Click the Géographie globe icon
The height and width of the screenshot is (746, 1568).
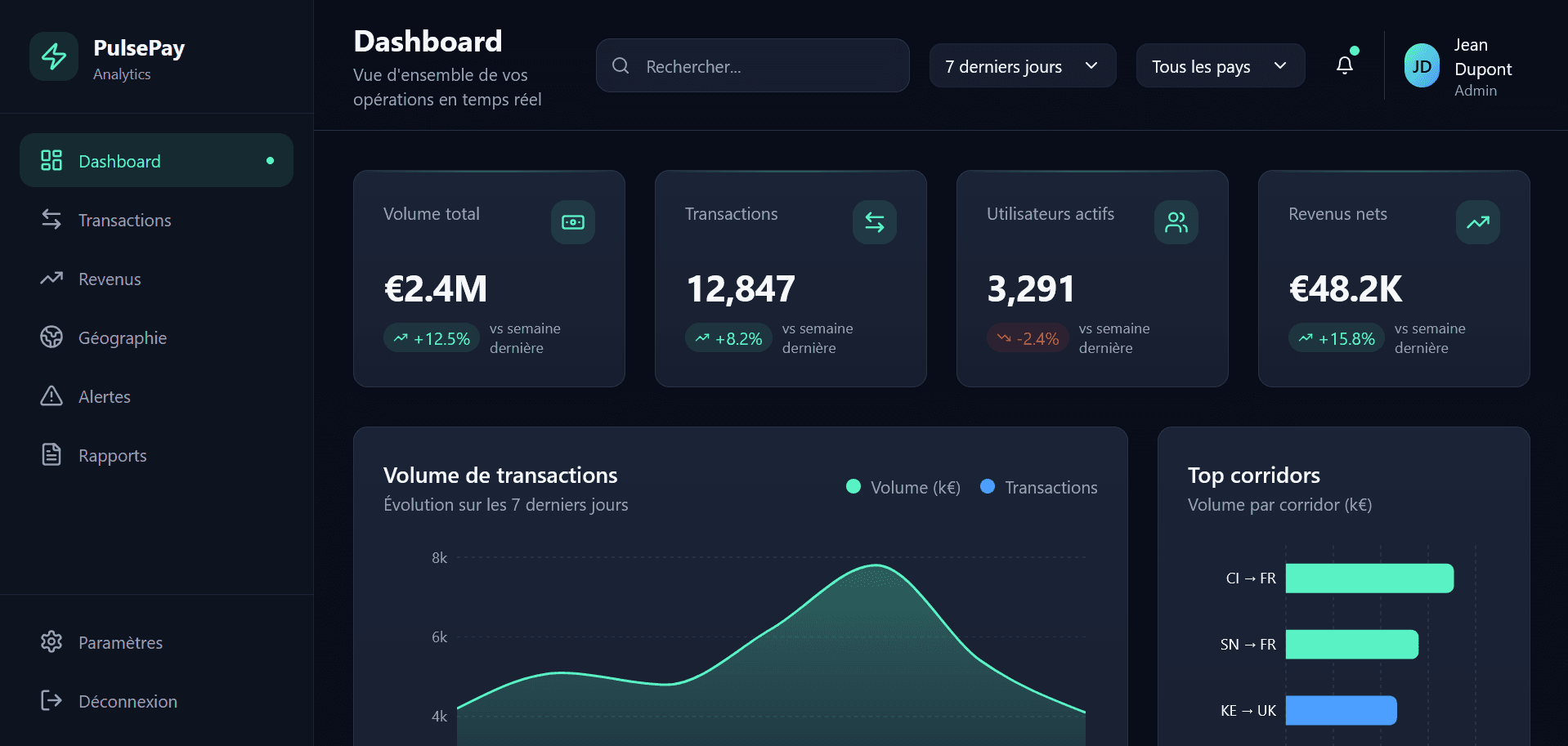(52, 337)
